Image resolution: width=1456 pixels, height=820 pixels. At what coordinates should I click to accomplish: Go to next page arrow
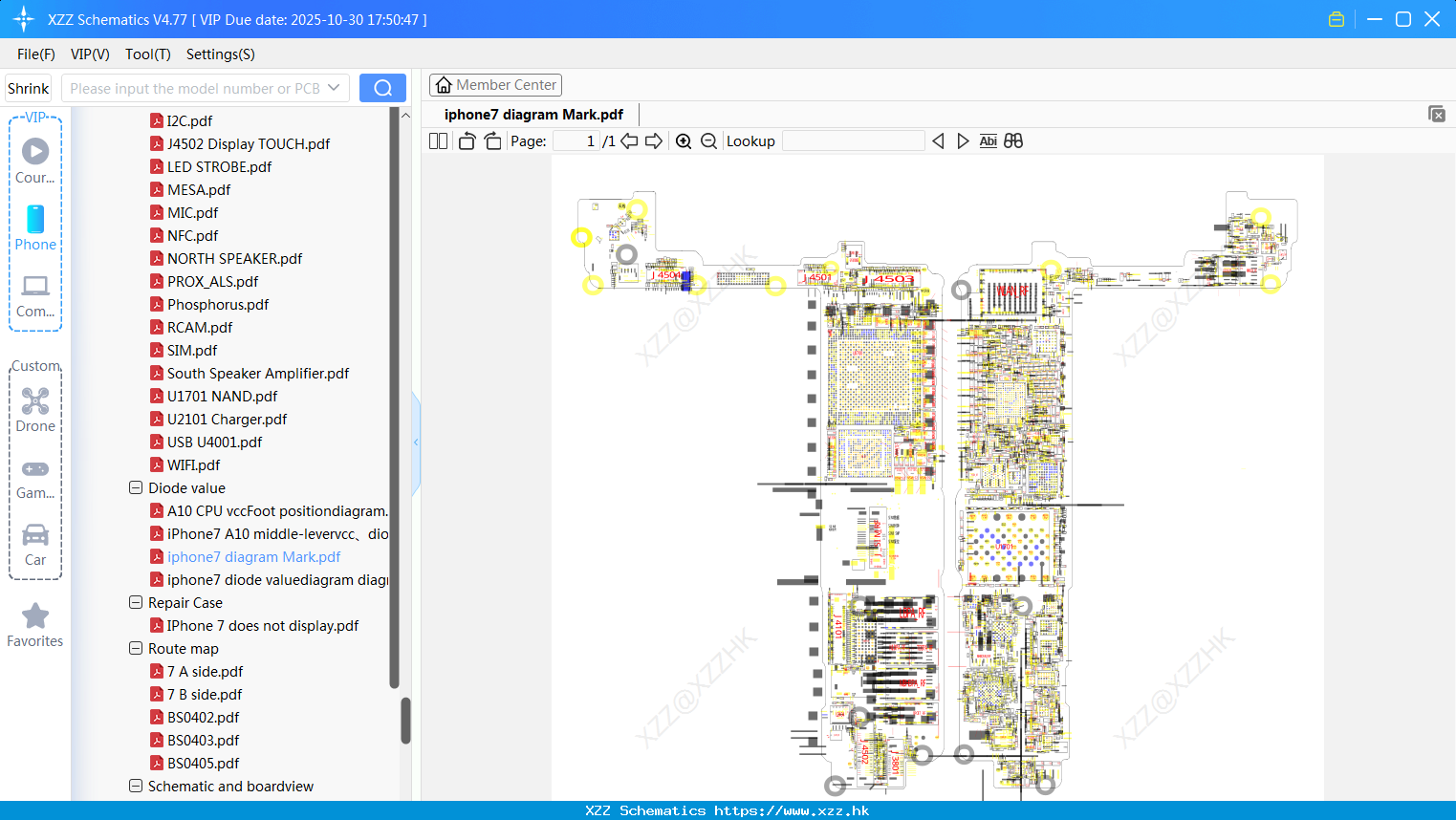coord(654,140)
